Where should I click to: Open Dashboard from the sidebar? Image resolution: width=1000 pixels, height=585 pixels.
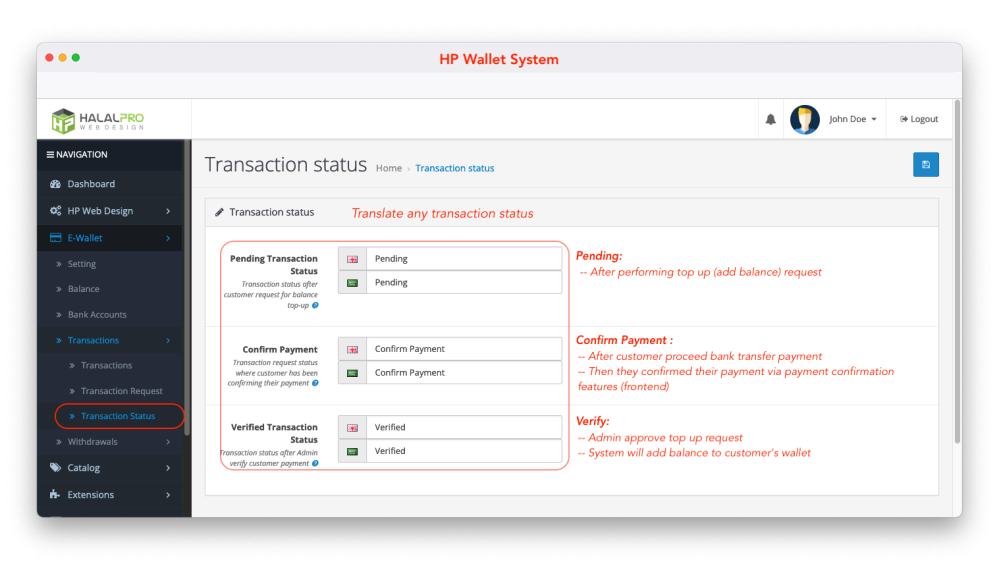coord(90,184)
